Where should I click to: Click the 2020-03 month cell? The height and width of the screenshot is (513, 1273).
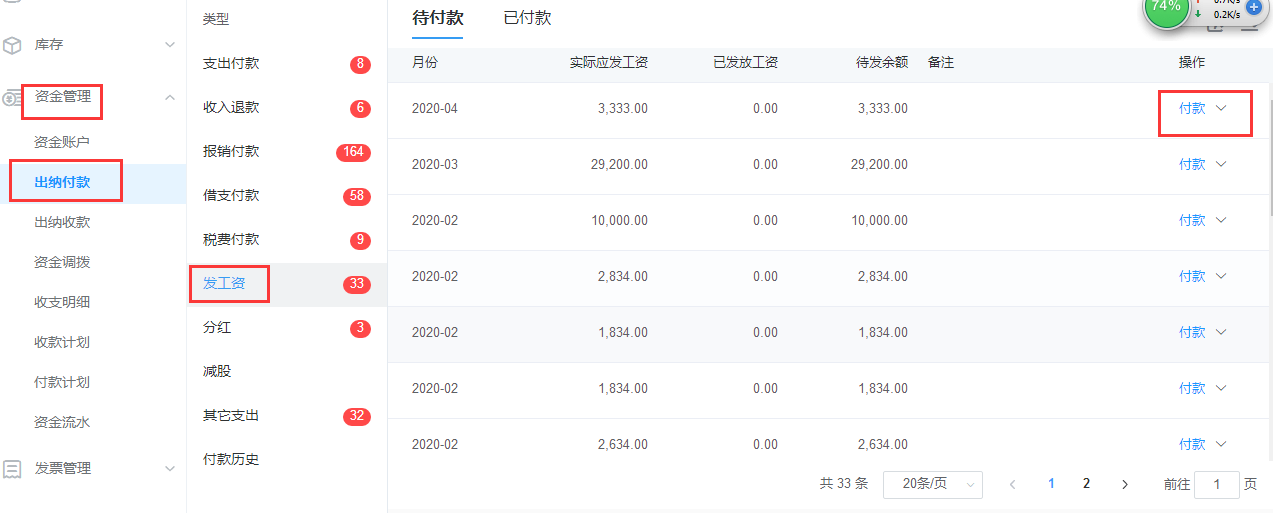(x=435, y=164)
